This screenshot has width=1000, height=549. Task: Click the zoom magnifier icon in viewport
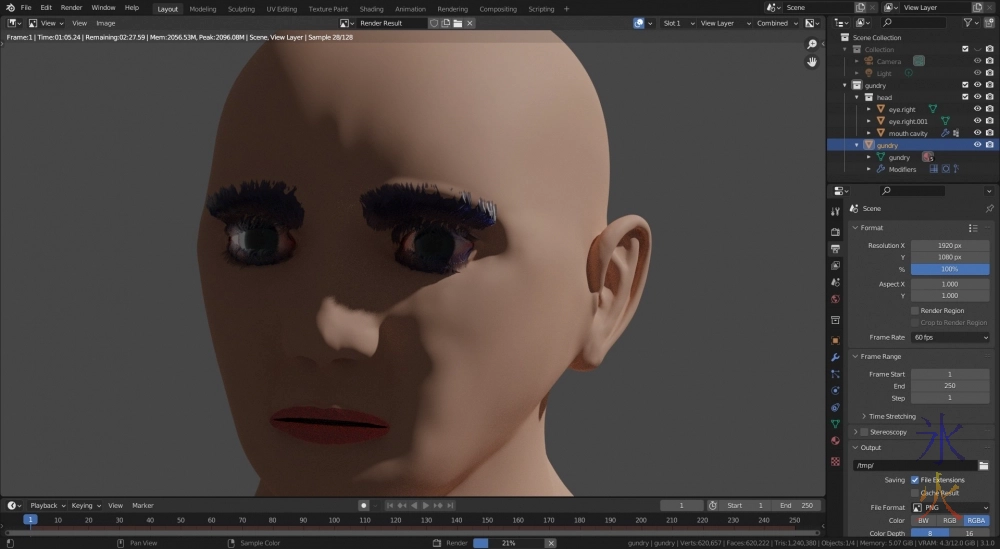(x=812, y=44)
